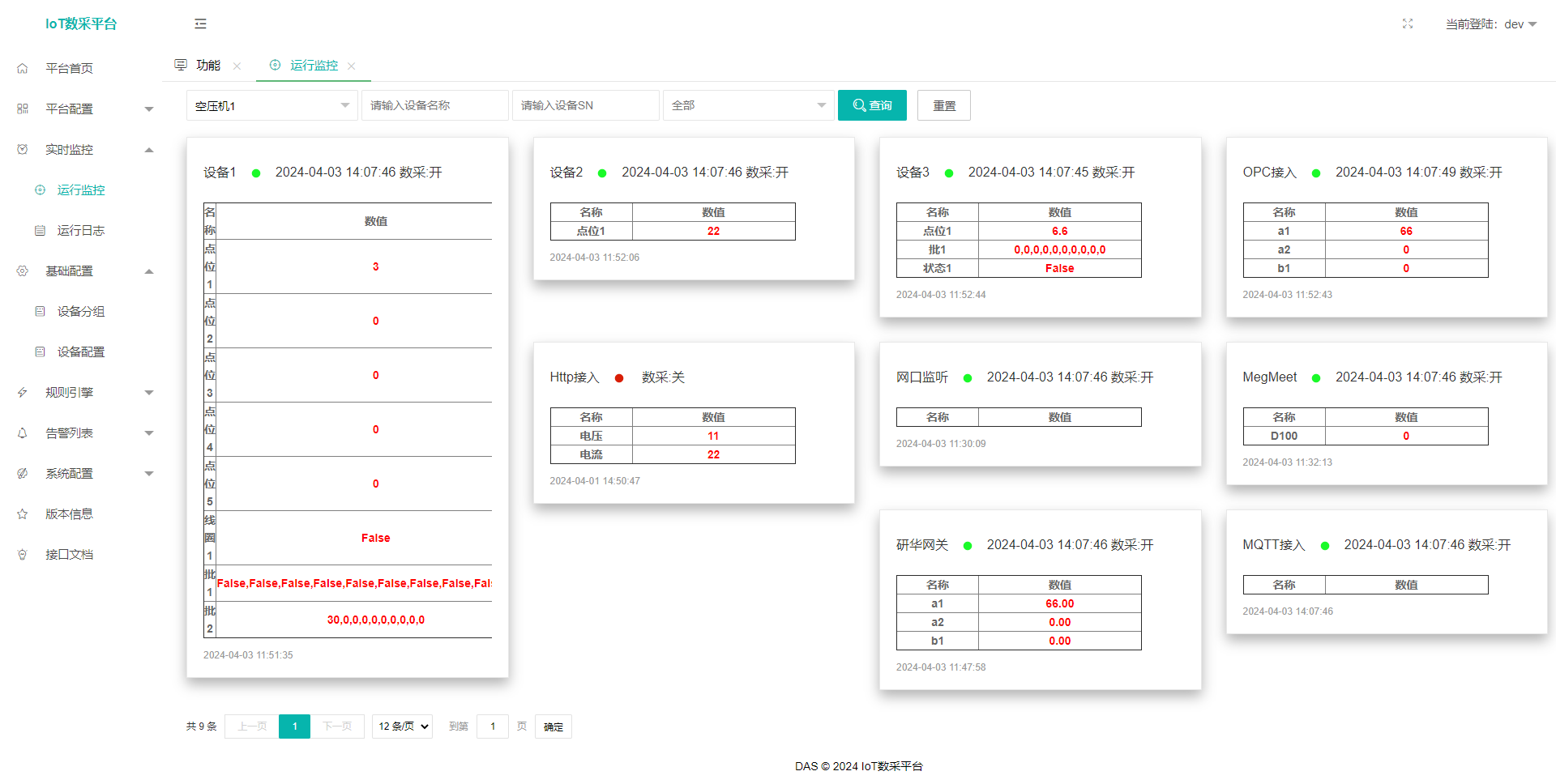Focus page number jump input
Image resolution: width=1556 pixels, height=784 pixels.
(493, 726)
